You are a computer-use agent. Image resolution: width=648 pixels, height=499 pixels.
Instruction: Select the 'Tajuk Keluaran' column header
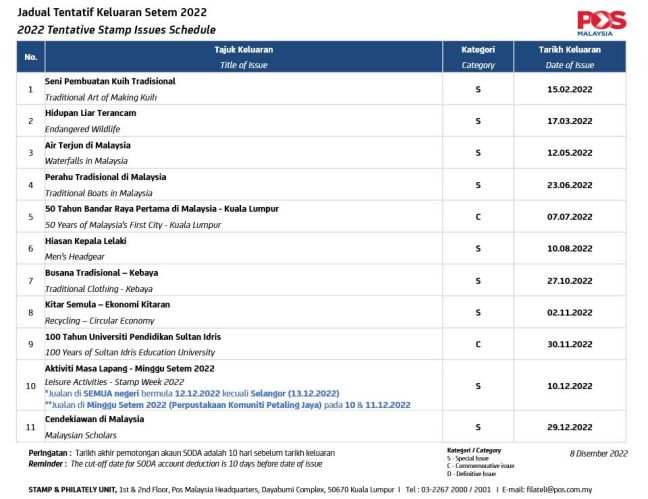coord(243,49)
